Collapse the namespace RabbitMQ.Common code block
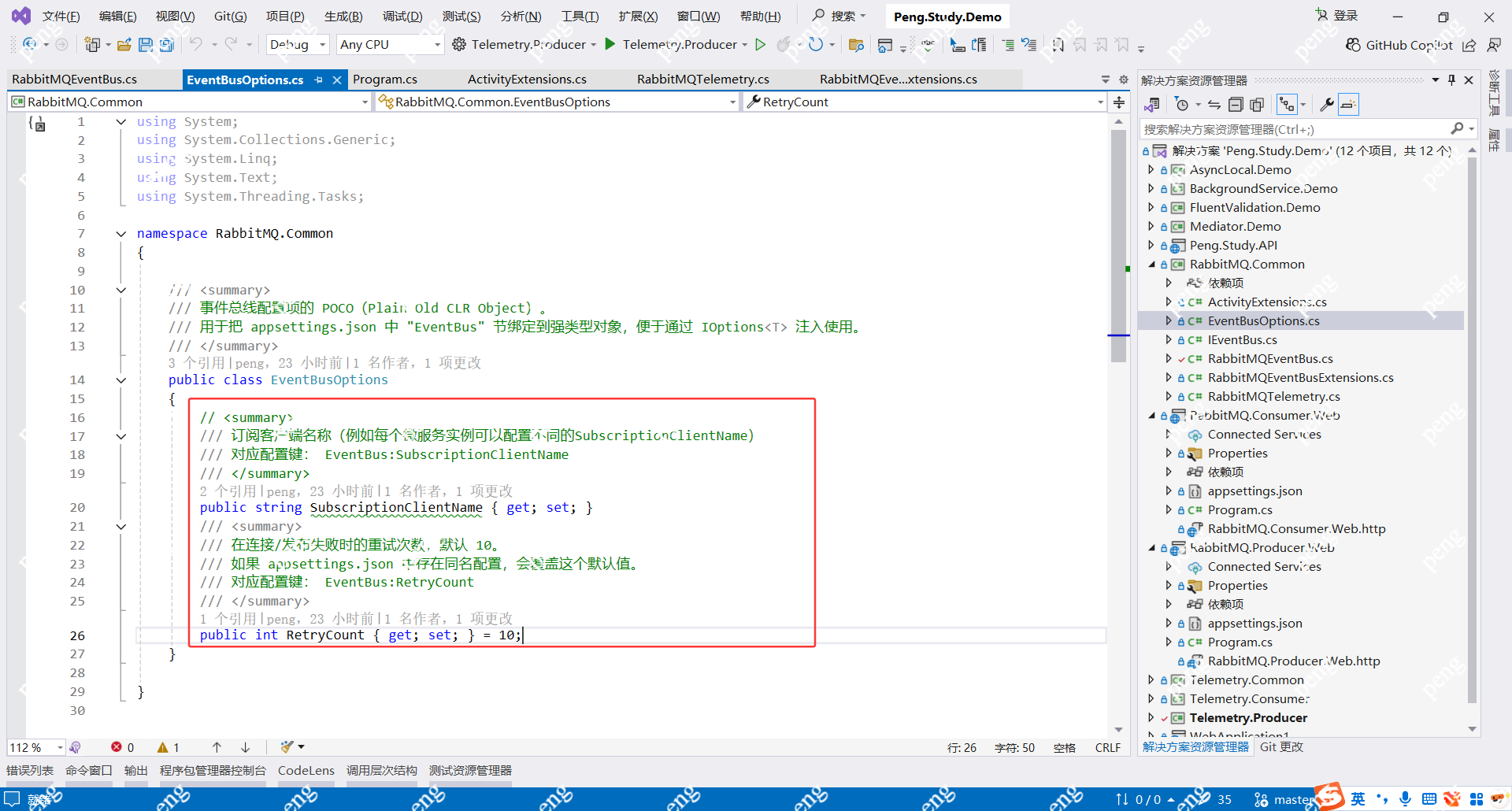 click(121, 234)
